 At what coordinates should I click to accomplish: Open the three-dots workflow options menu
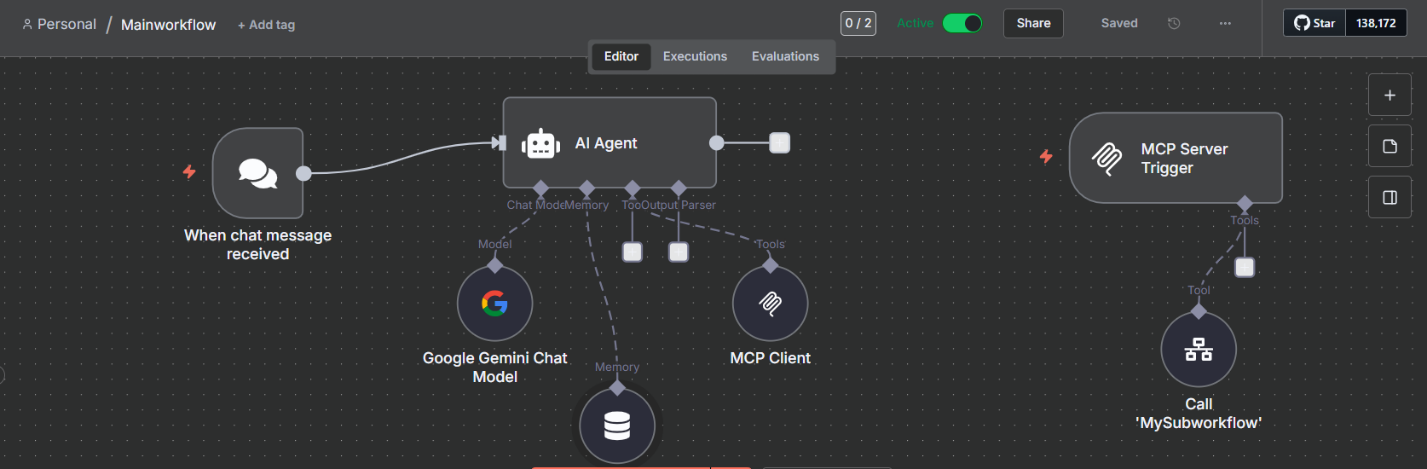tap(1225, 23)
